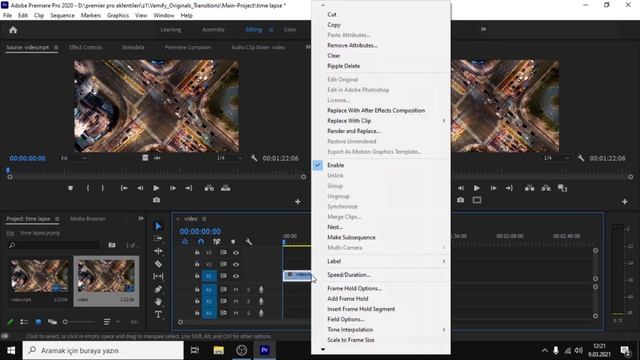The width and height of the screenshot is (640, 360).
Task: Step back one frame in Source Monitor
Action: click(x=140, y=188)
